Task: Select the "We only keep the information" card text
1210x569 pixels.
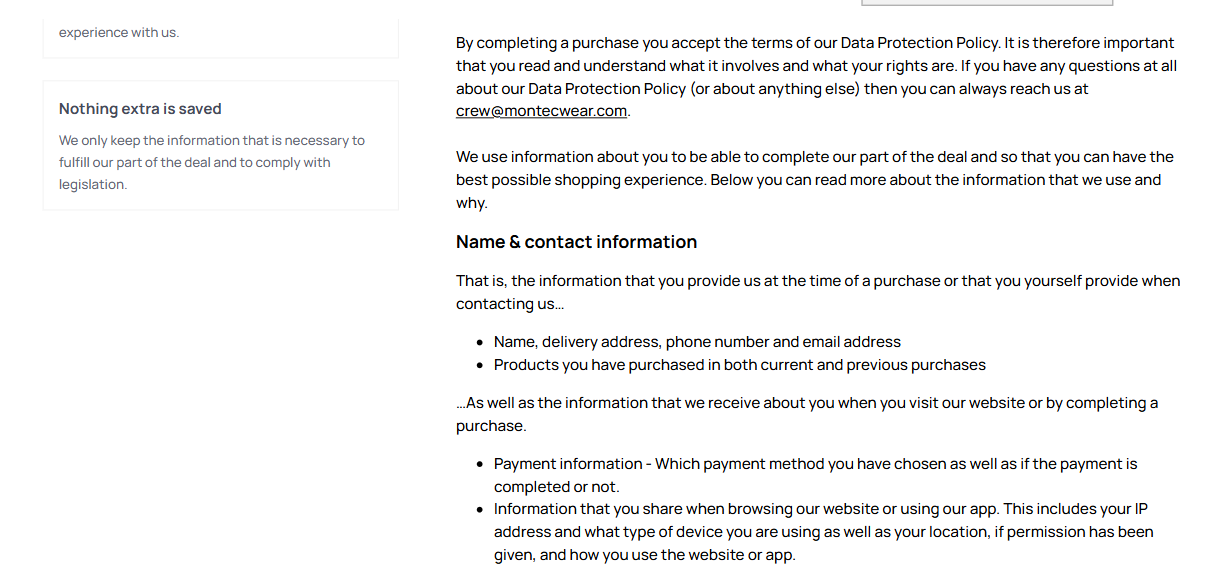Action: [211, 162]
